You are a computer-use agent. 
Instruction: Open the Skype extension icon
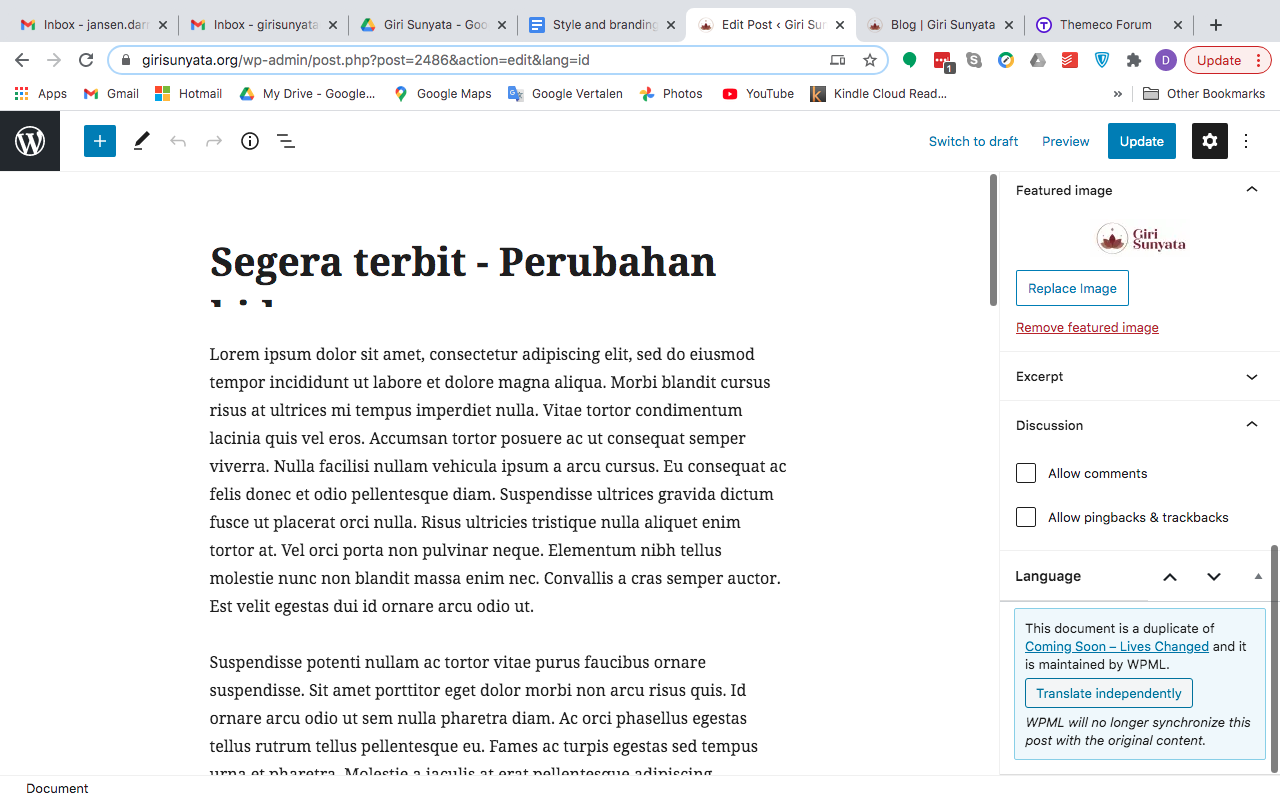coord(974,60)
